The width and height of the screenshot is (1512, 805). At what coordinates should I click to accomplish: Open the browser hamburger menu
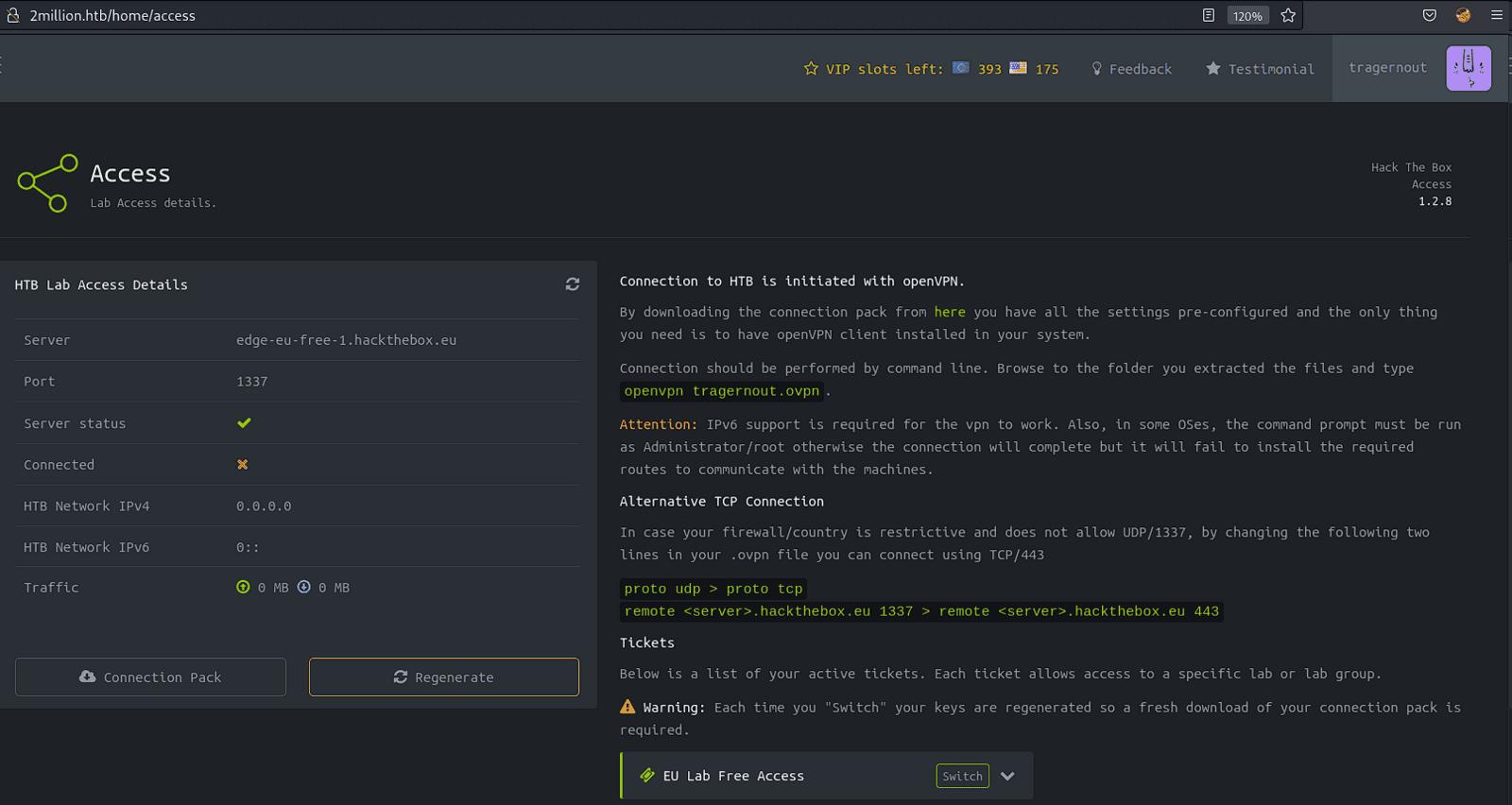(1497, 15)
